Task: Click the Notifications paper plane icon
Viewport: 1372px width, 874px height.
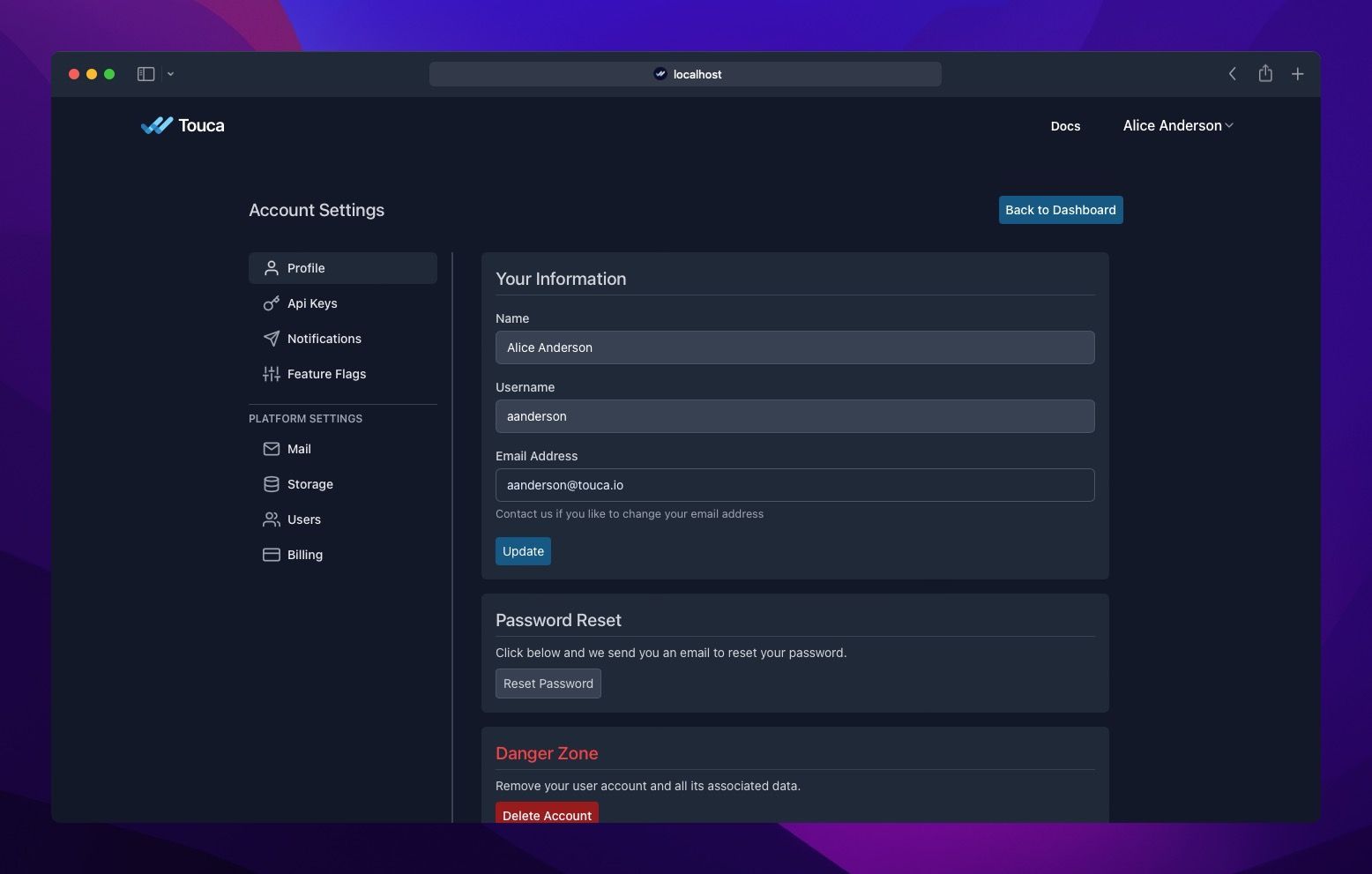Action: 272,339
